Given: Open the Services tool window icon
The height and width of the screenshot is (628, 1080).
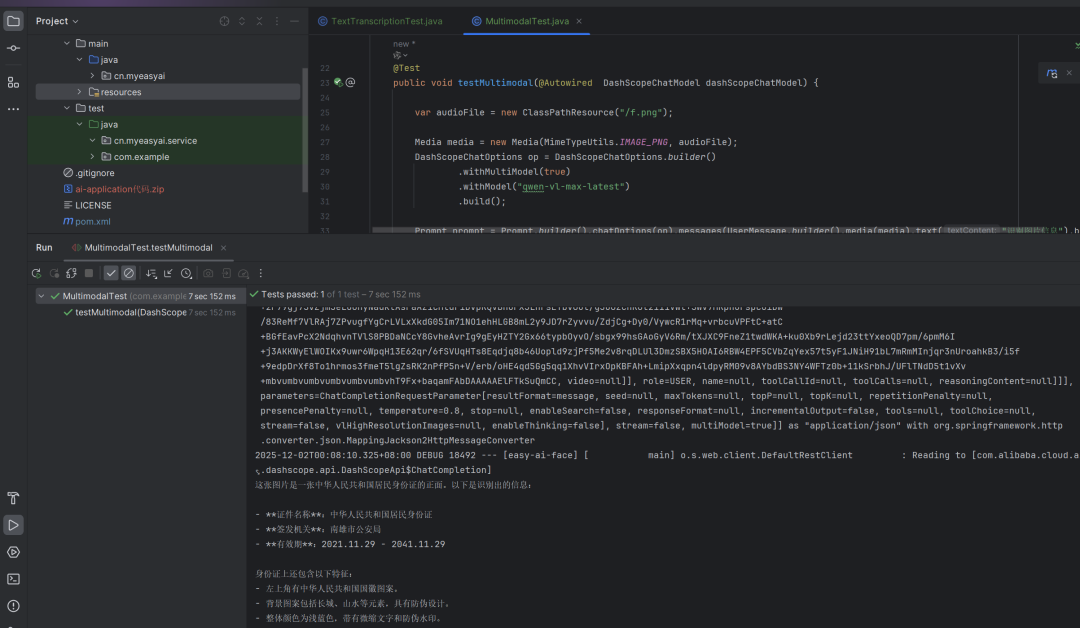Looking at the screenshot, I should coord(13,552).
